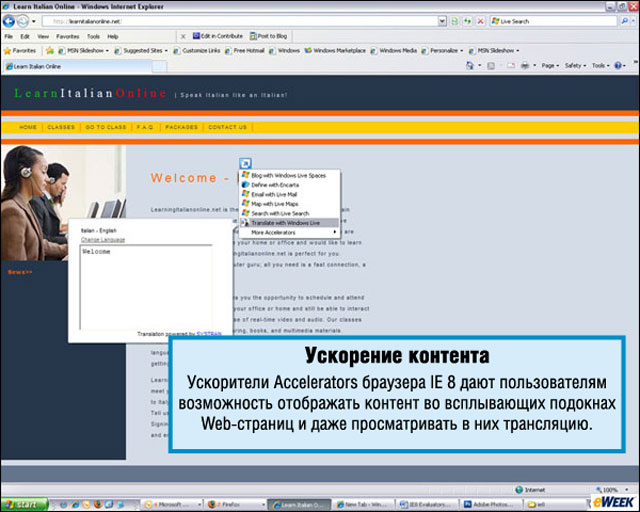Click the address bar showing learnitalianonline.net
Viewport: 640px width, 512px height.
pos(239,21)
